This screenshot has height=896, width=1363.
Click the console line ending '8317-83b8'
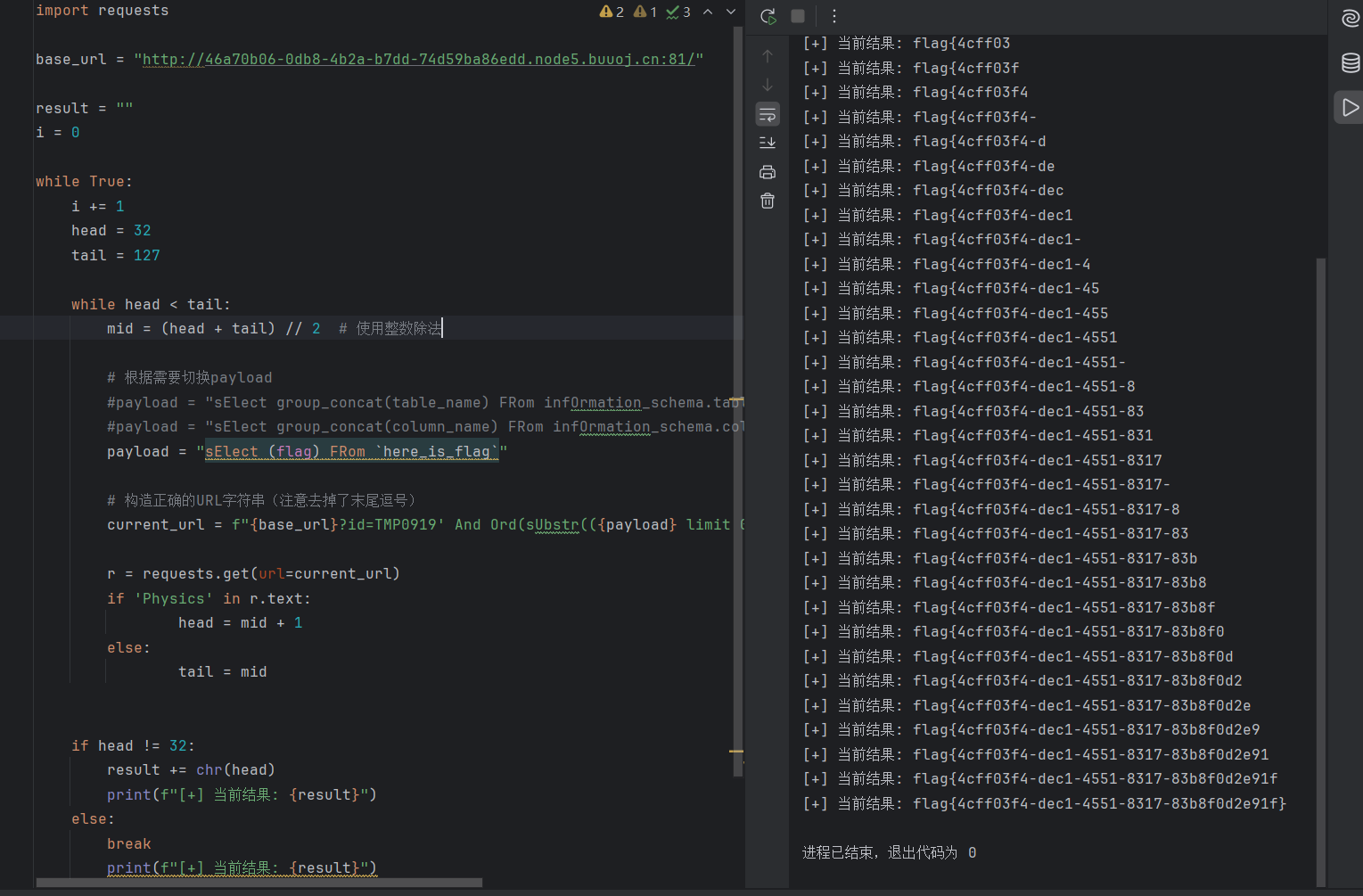click(1005, 583)
